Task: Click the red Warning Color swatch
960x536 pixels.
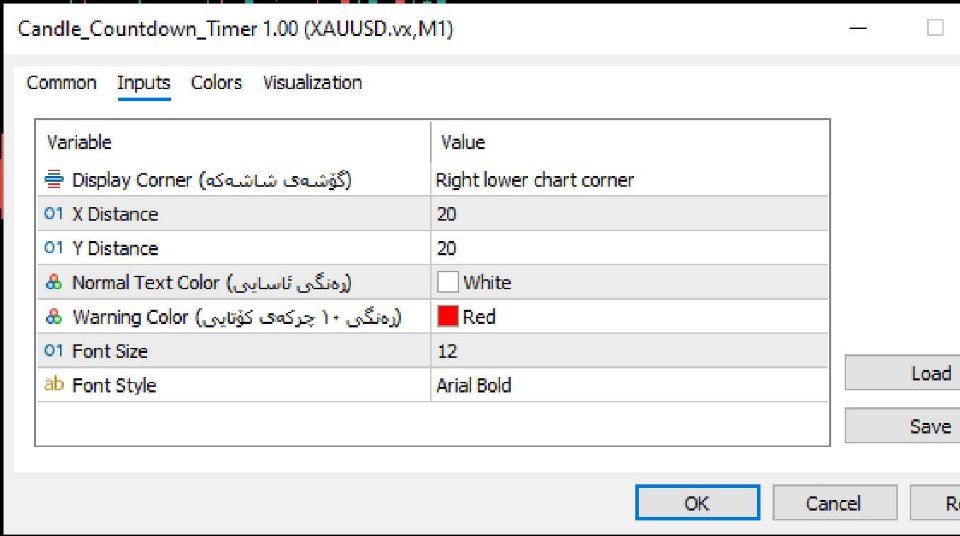Action: tap(448, 316)
